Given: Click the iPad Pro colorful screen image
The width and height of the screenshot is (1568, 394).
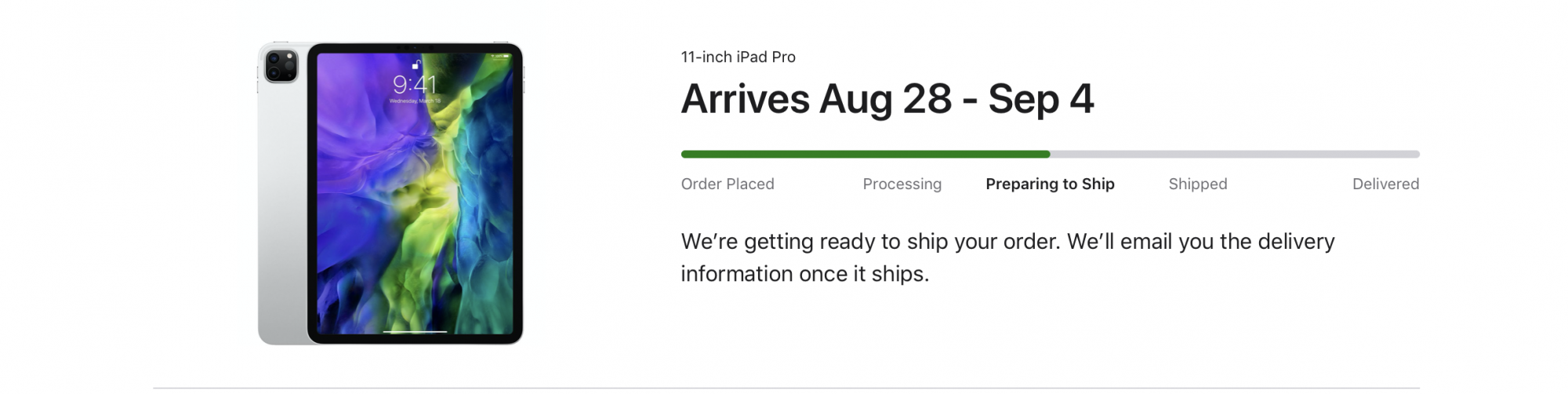Looking at the screenshot, I should 415,193.
